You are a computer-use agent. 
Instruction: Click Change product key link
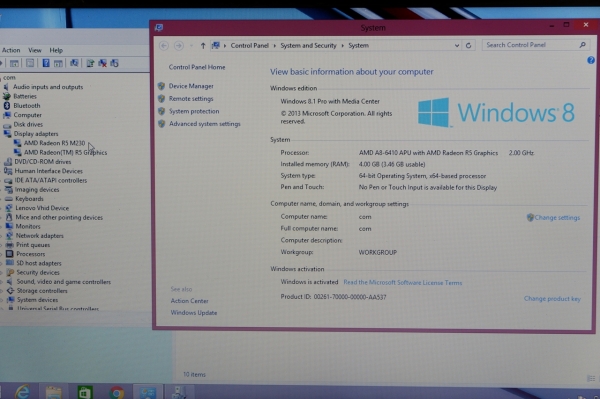552,299
